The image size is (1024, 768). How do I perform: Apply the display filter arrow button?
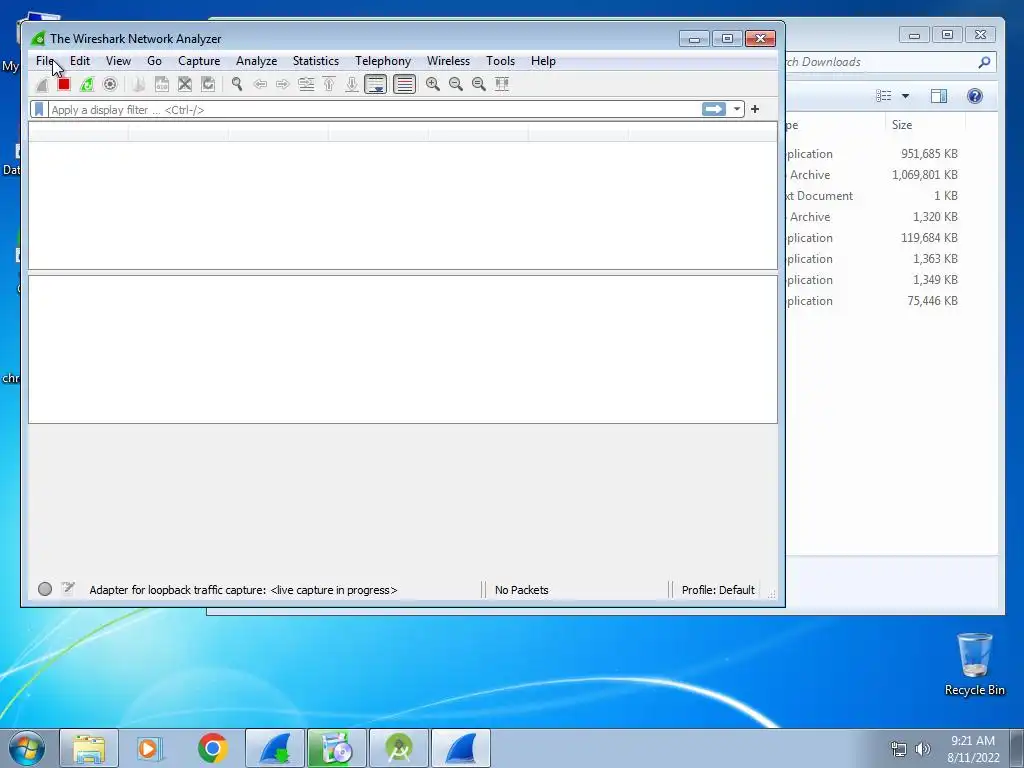pos(714,109)
